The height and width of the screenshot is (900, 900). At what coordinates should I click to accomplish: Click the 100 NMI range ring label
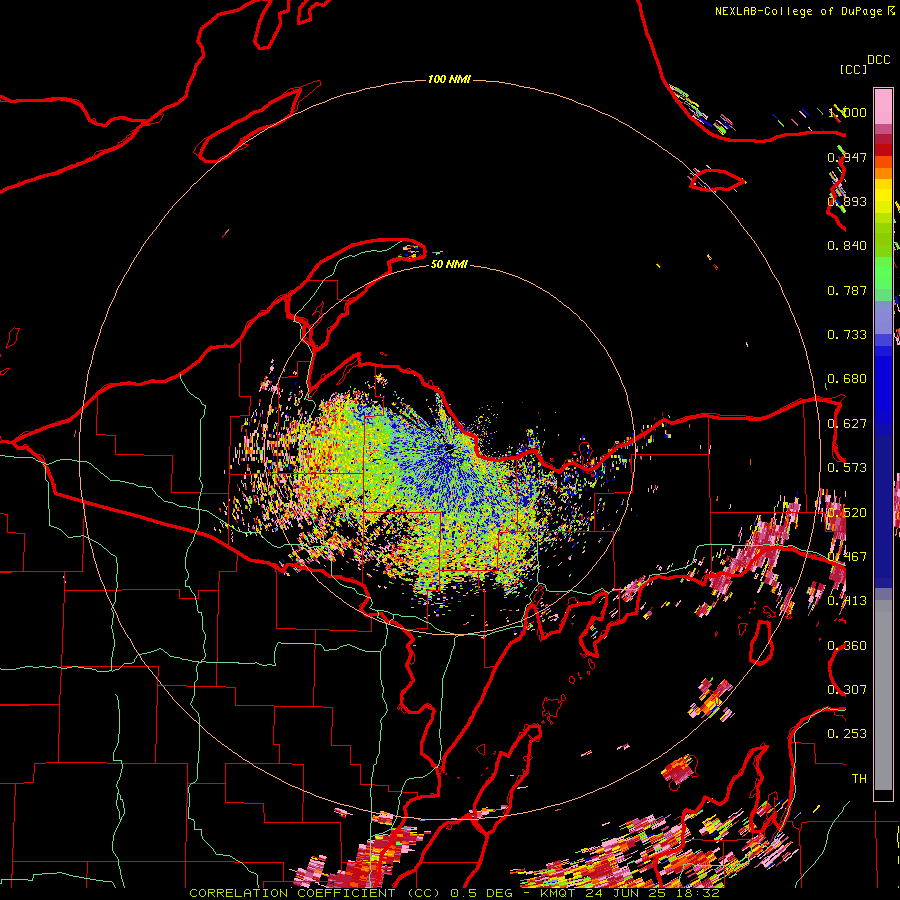pyautogui.click(x=449, y=79)
